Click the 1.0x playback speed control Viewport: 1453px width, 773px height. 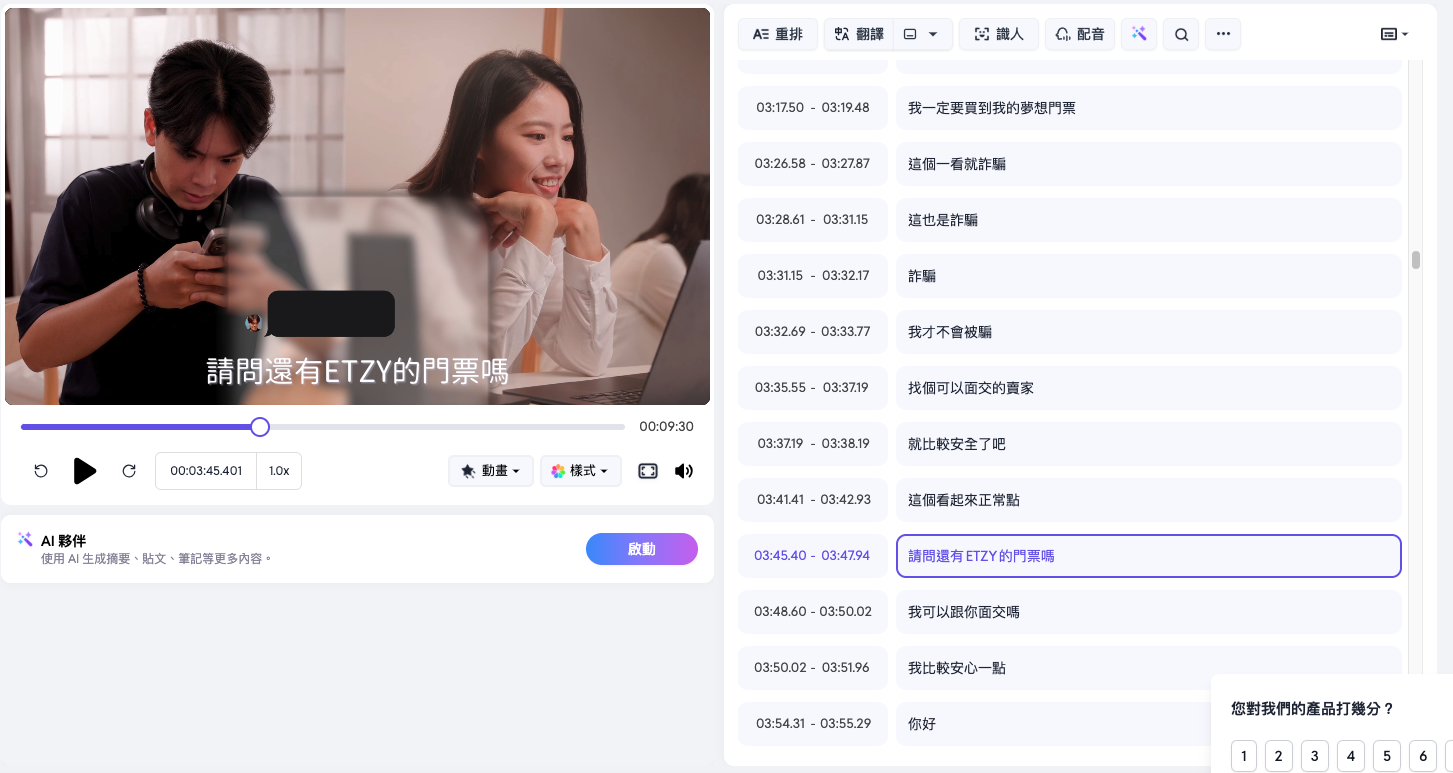(x=279, y=471)
